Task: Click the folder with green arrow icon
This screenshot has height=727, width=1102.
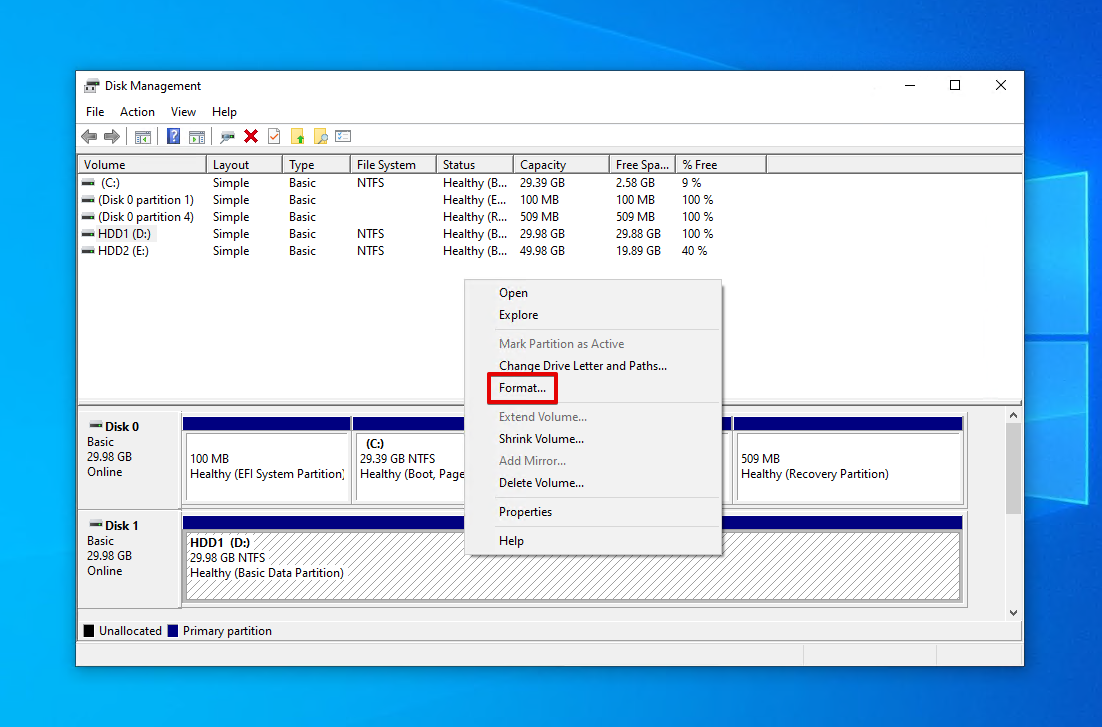Action: pos(297,136)
